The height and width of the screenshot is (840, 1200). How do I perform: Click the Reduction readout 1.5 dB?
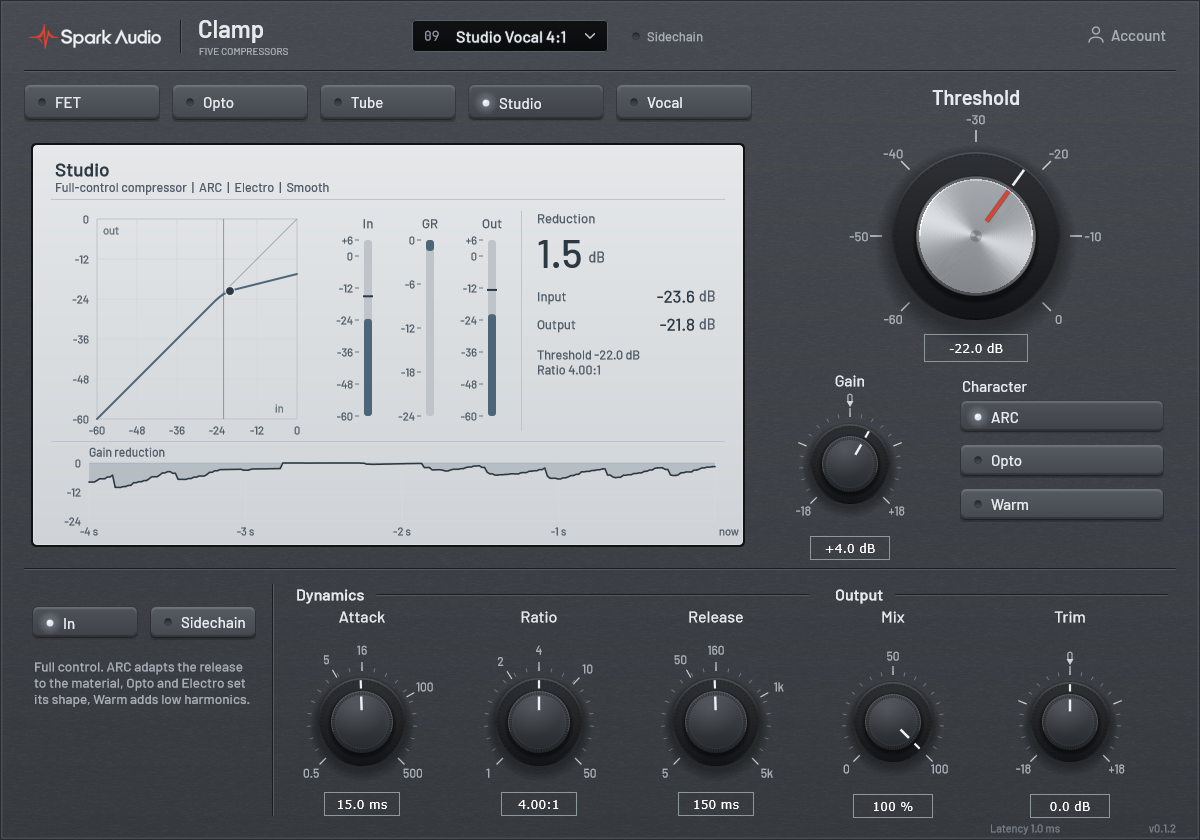coord(571,255)
